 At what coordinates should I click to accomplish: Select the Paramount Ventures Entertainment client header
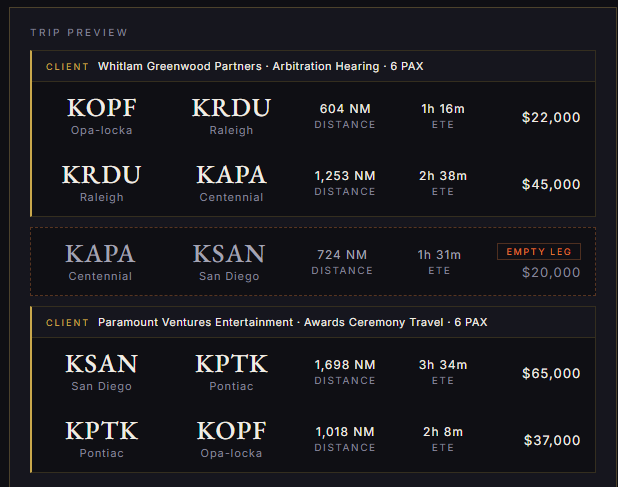(313, 322)
